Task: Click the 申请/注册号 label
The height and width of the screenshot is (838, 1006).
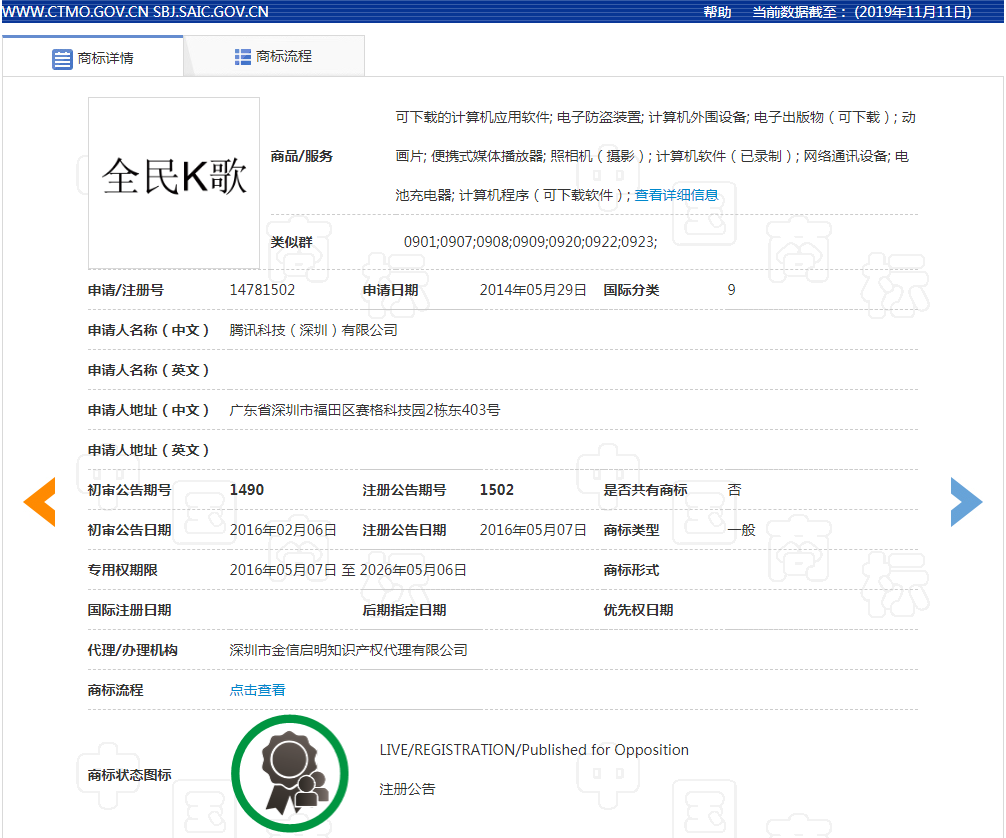Action: pos(126,290)
